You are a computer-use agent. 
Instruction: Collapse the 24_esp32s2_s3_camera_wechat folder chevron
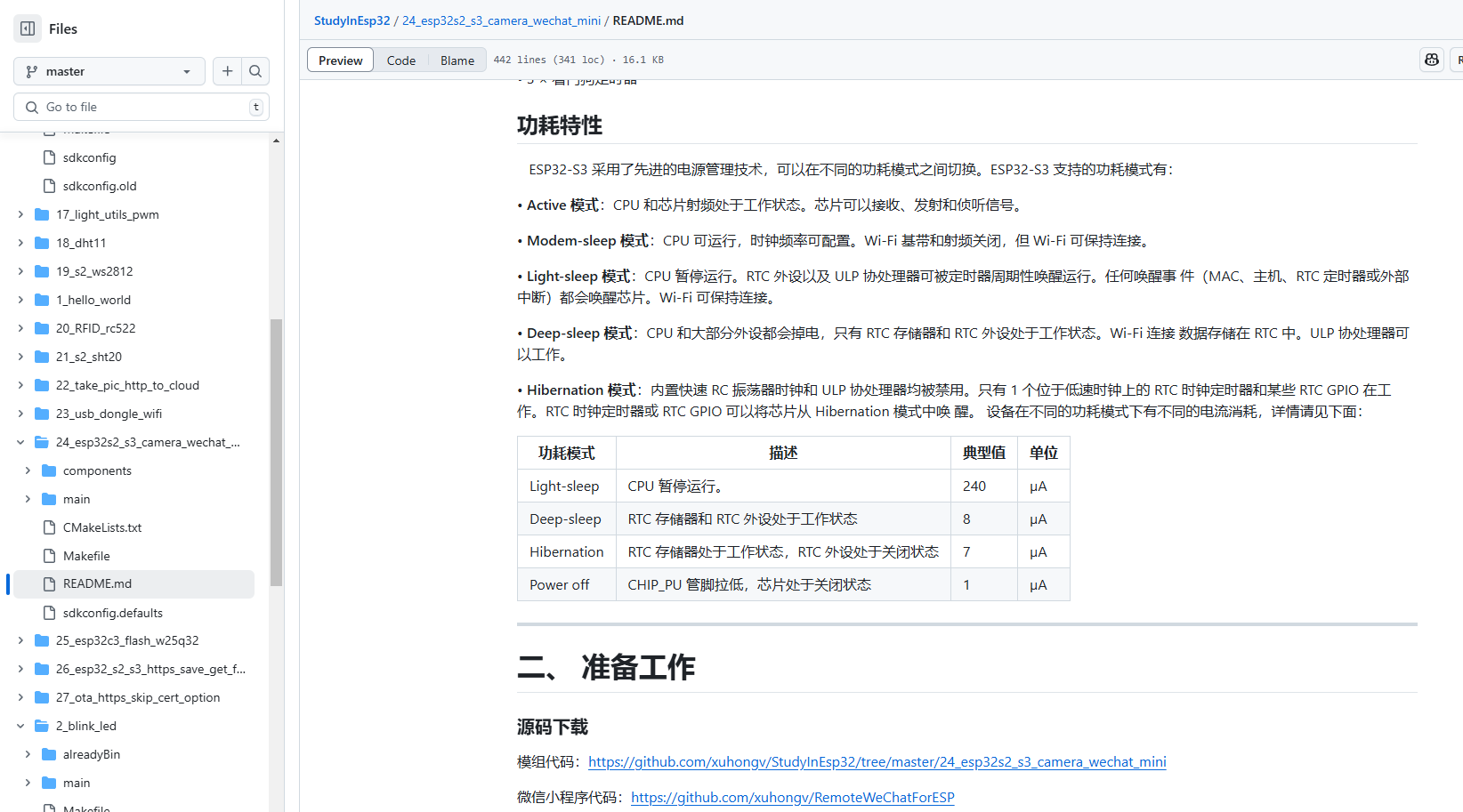click(20, 442)
